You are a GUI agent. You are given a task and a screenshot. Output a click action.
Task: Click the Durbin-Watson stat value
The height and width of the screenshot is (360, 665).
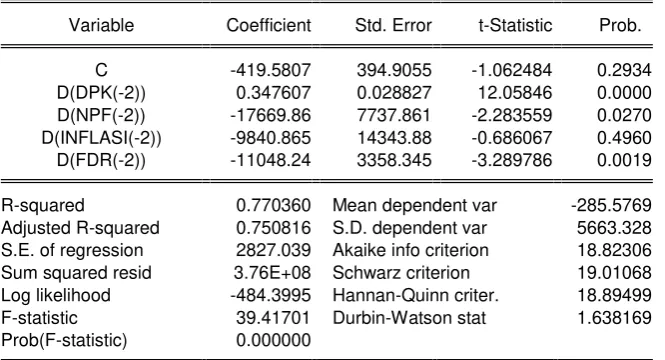point(614,318)
